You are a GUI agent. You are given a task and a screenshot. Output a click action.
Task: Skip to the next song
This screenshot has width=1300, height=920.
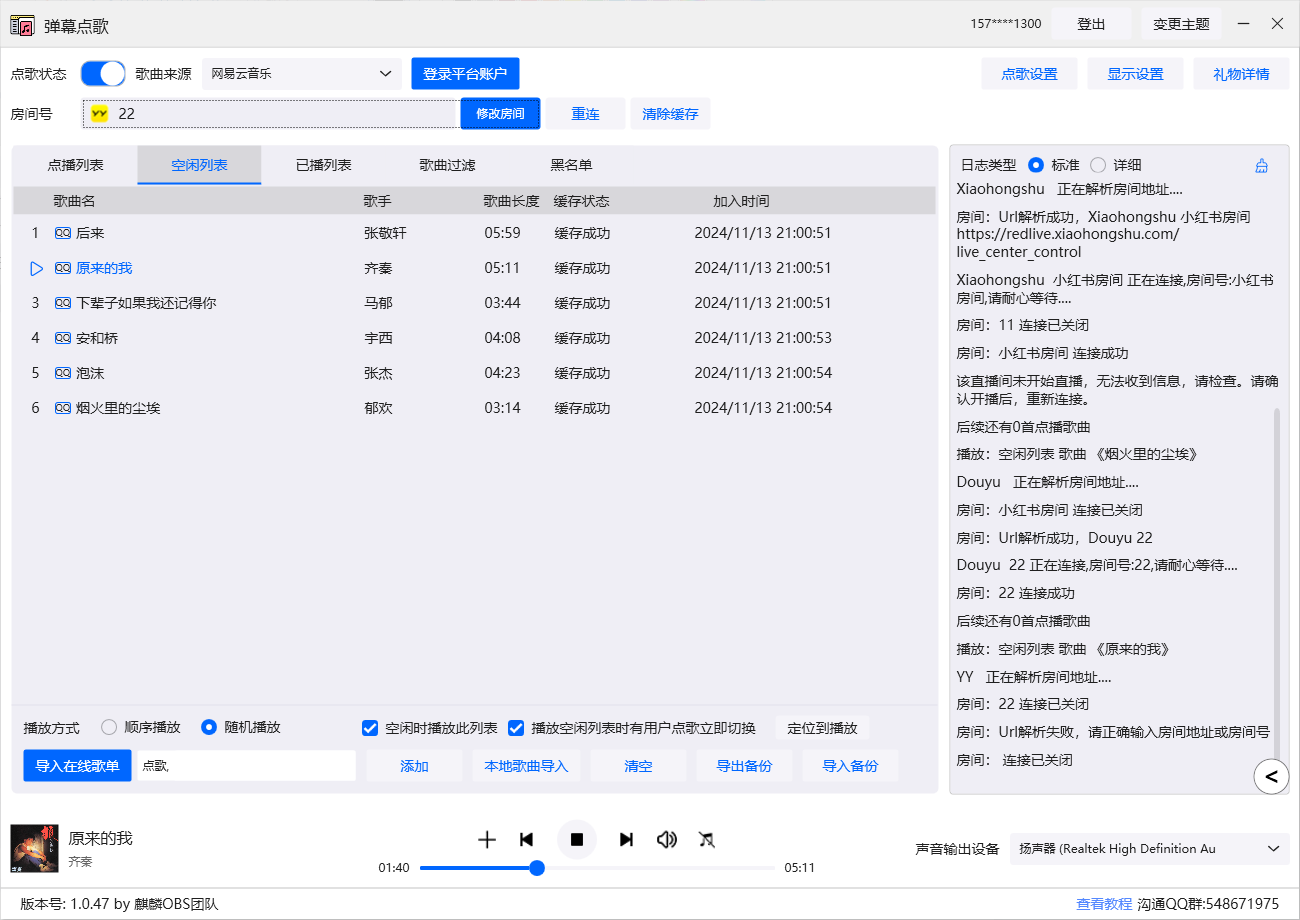pyautogui.click(x=625, y=839)
